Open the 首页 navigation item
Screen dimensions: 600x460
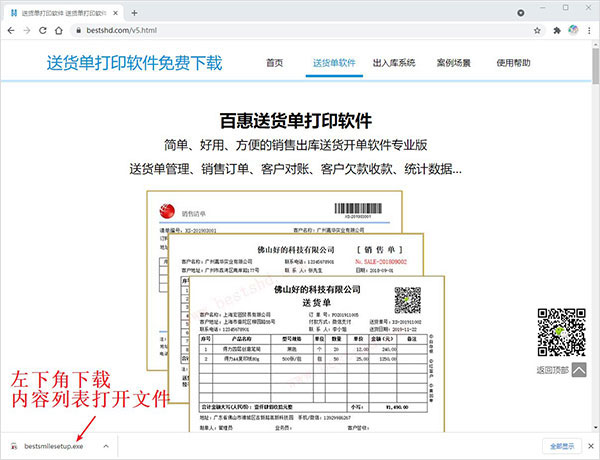275,63
